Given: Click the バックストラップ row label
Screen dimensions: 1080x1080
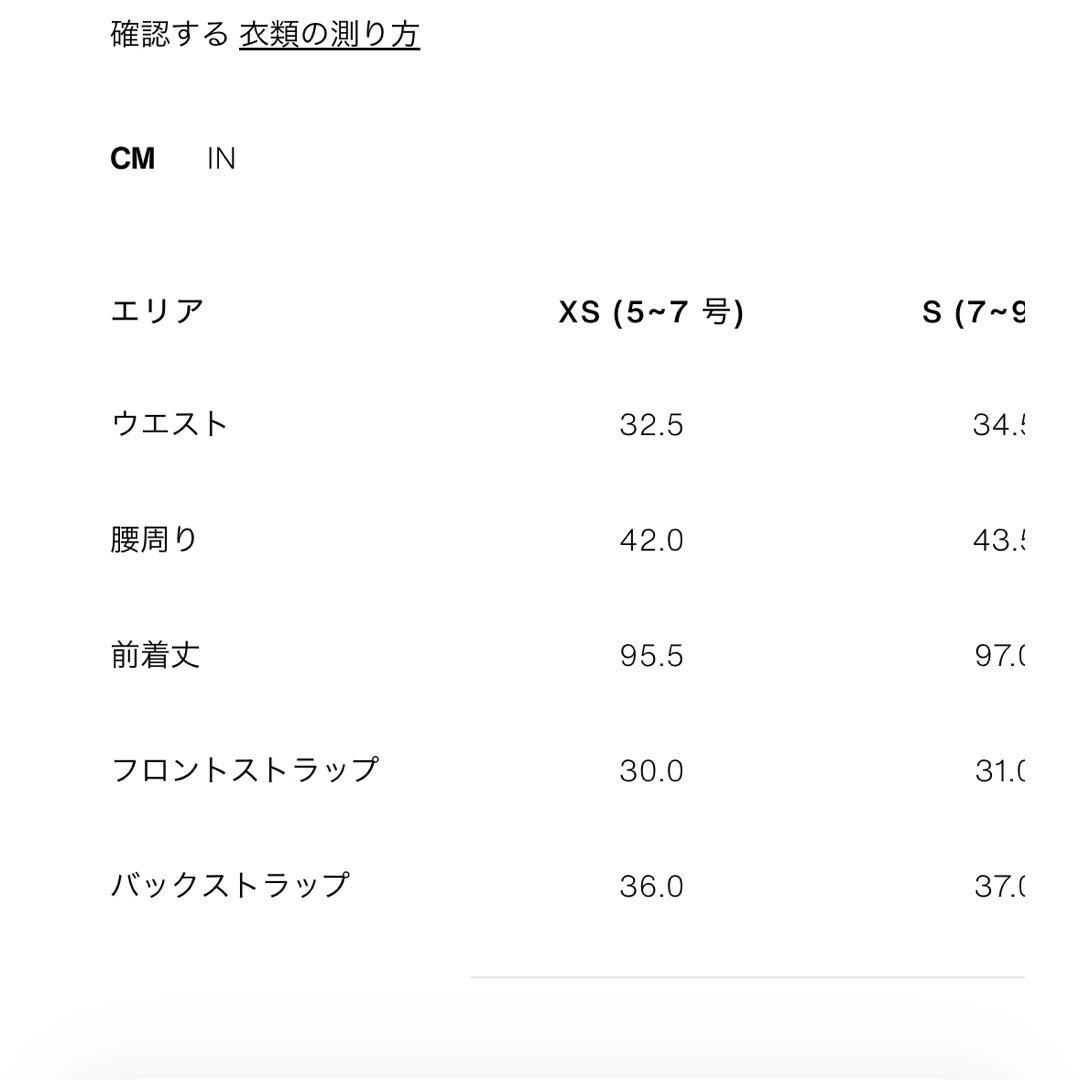Looking at the screenshot, I should click(x=230, y=885).
